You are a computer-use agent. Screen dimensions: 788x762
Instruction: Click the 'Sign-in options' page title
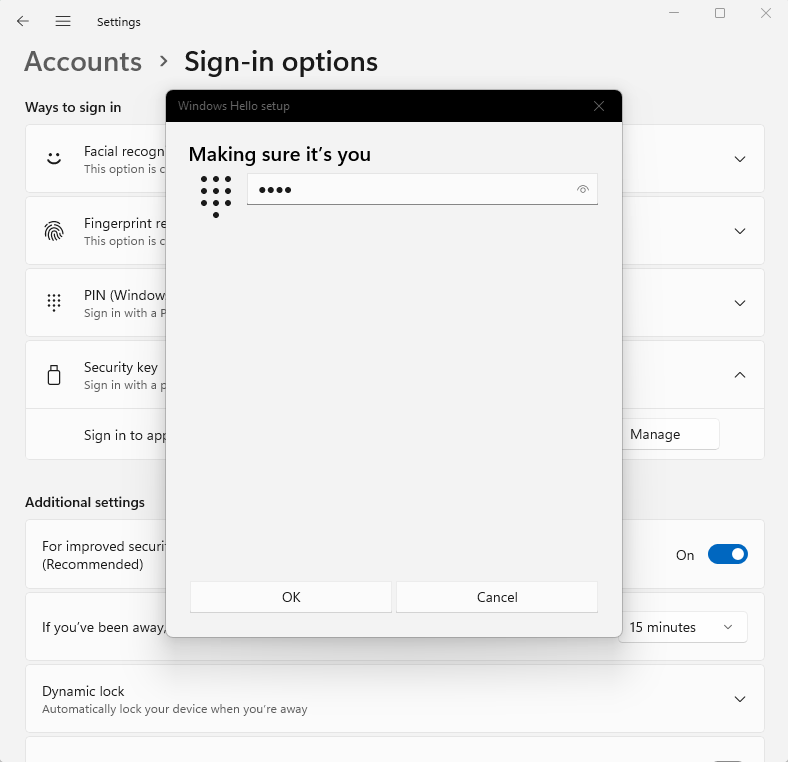tap(280, 62)
